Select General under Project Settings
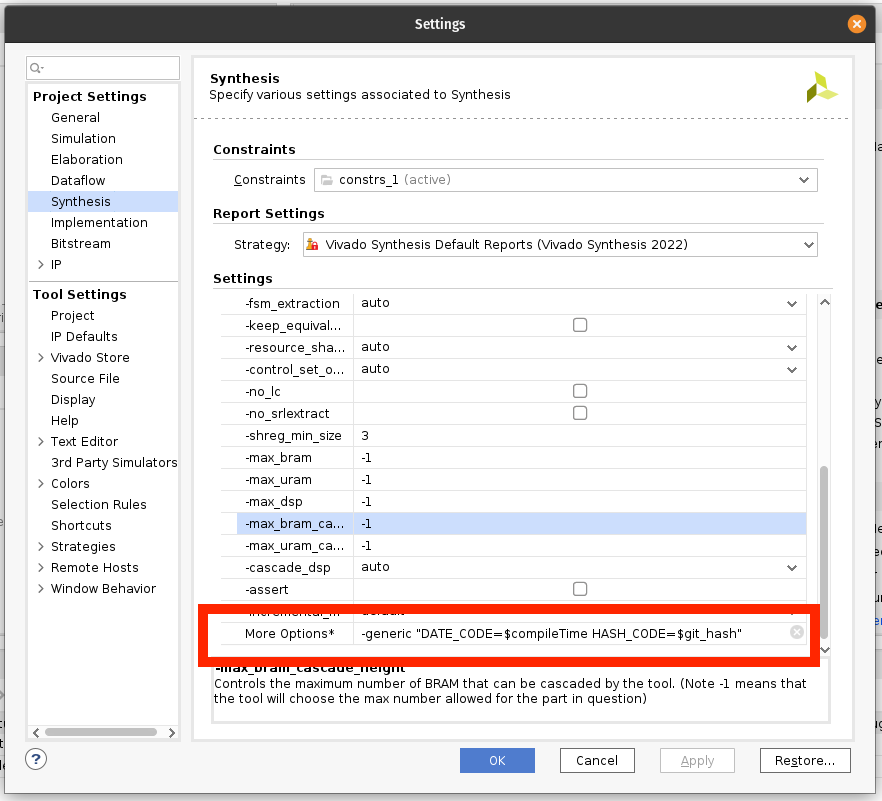Image resolution: width=882 pixels, height=801 pixels. point(75,118)
